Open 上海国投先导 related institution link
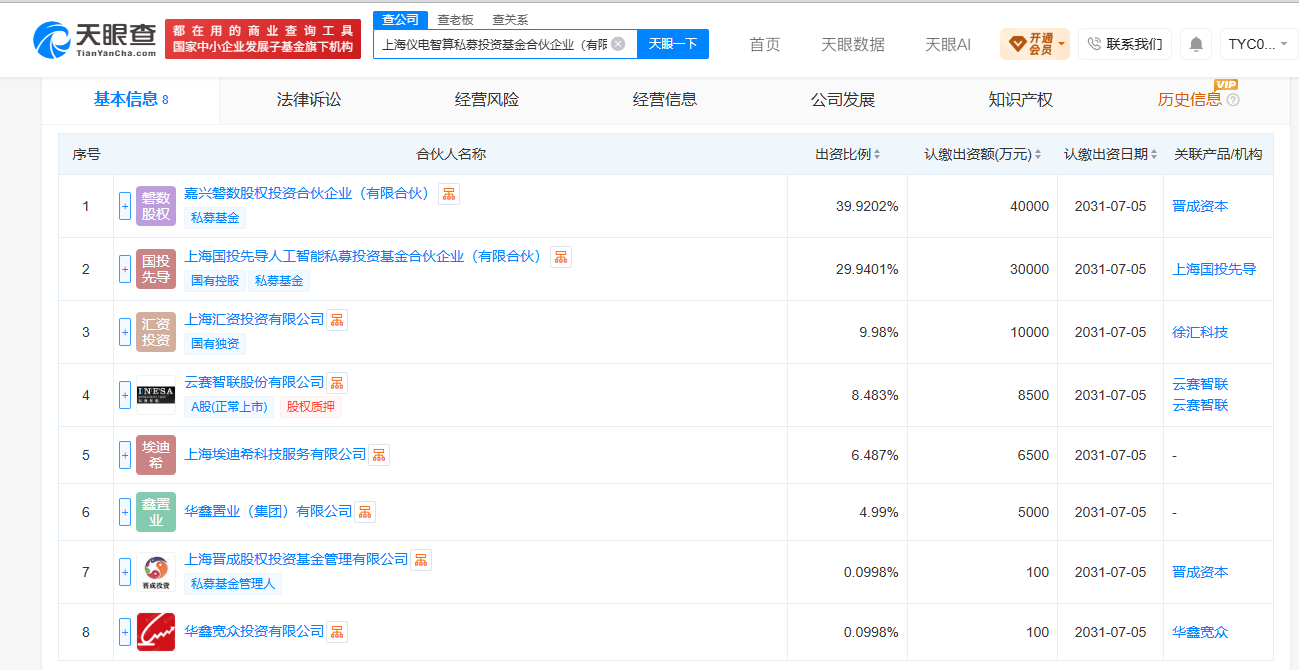 point(1214,269)
